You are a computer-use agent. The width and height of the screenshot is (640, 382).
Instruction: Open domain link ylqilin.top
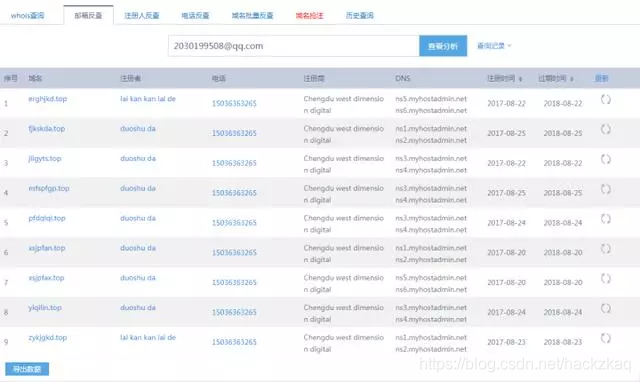tap(45, 307)
